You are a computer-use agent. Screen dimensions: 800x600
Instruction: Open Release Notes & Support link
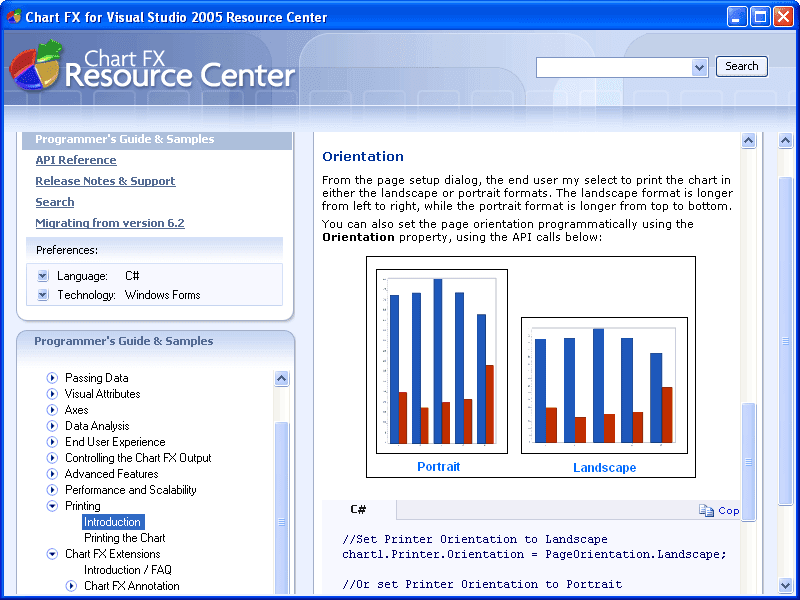tap(106, 181)
